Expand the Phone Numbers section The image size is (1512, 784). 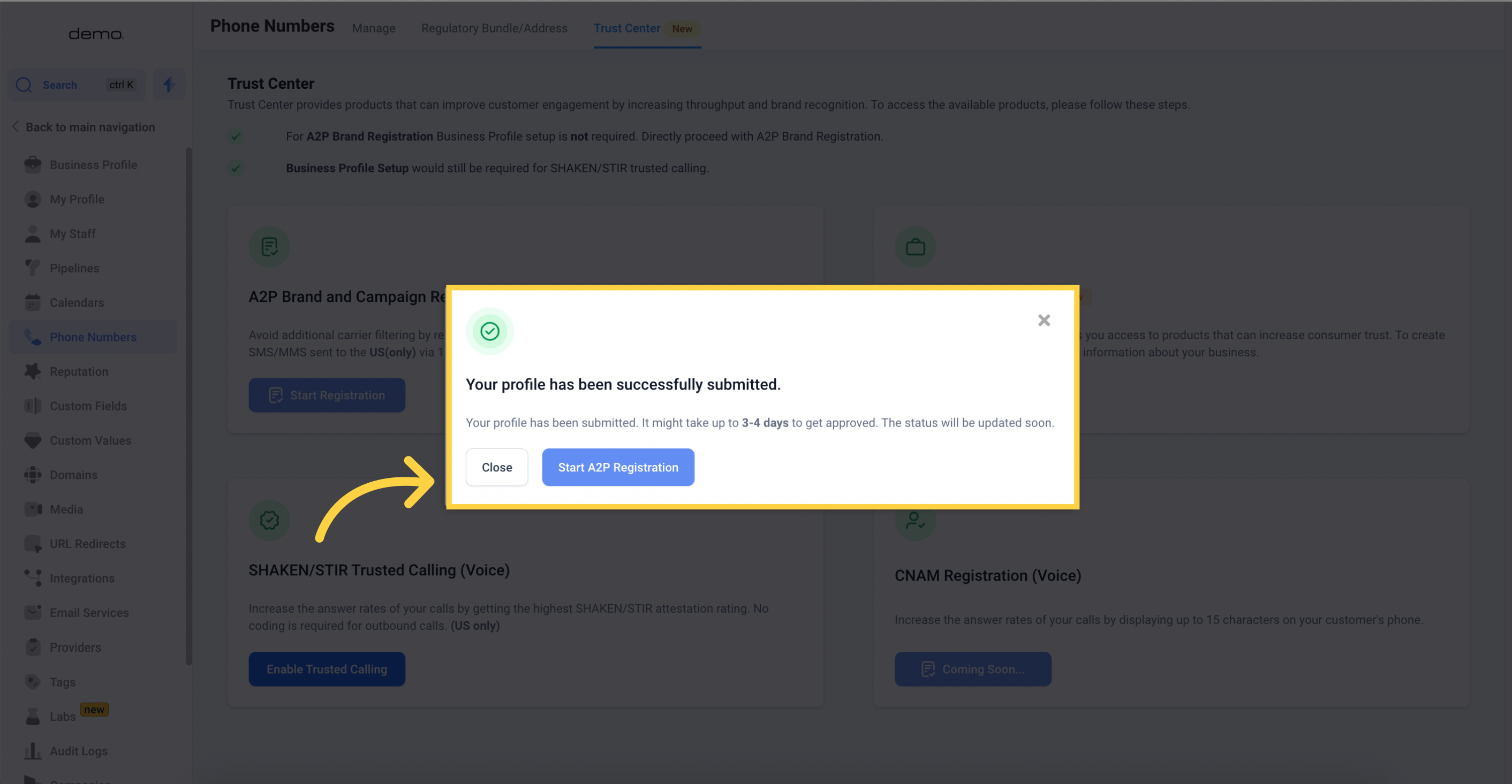[x=93, y=337]
